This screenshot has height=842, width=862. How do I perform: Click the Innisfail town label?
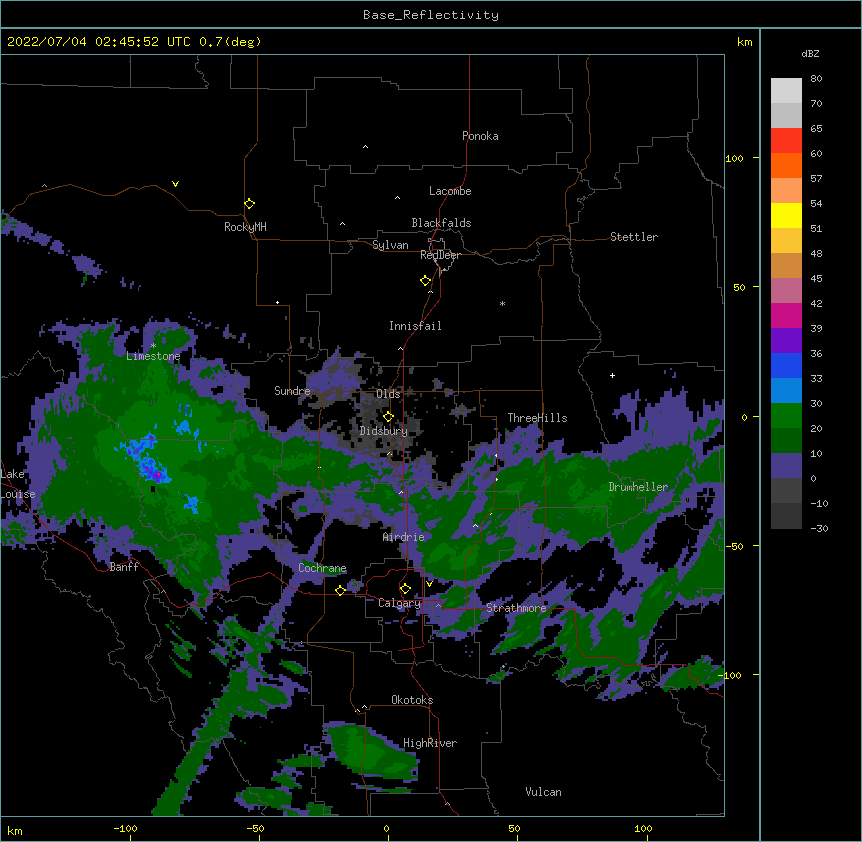(x=415, y=326)
